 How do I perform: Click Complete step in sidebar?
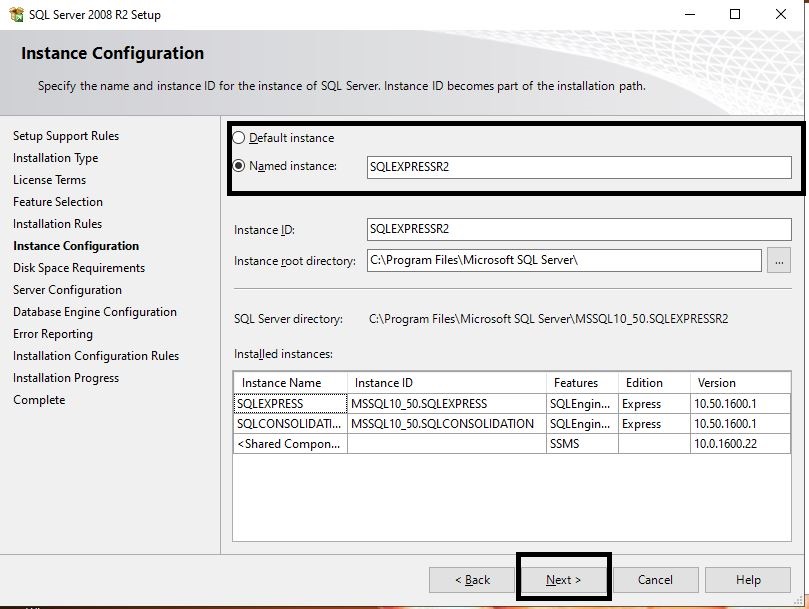[x=39, y=400]
